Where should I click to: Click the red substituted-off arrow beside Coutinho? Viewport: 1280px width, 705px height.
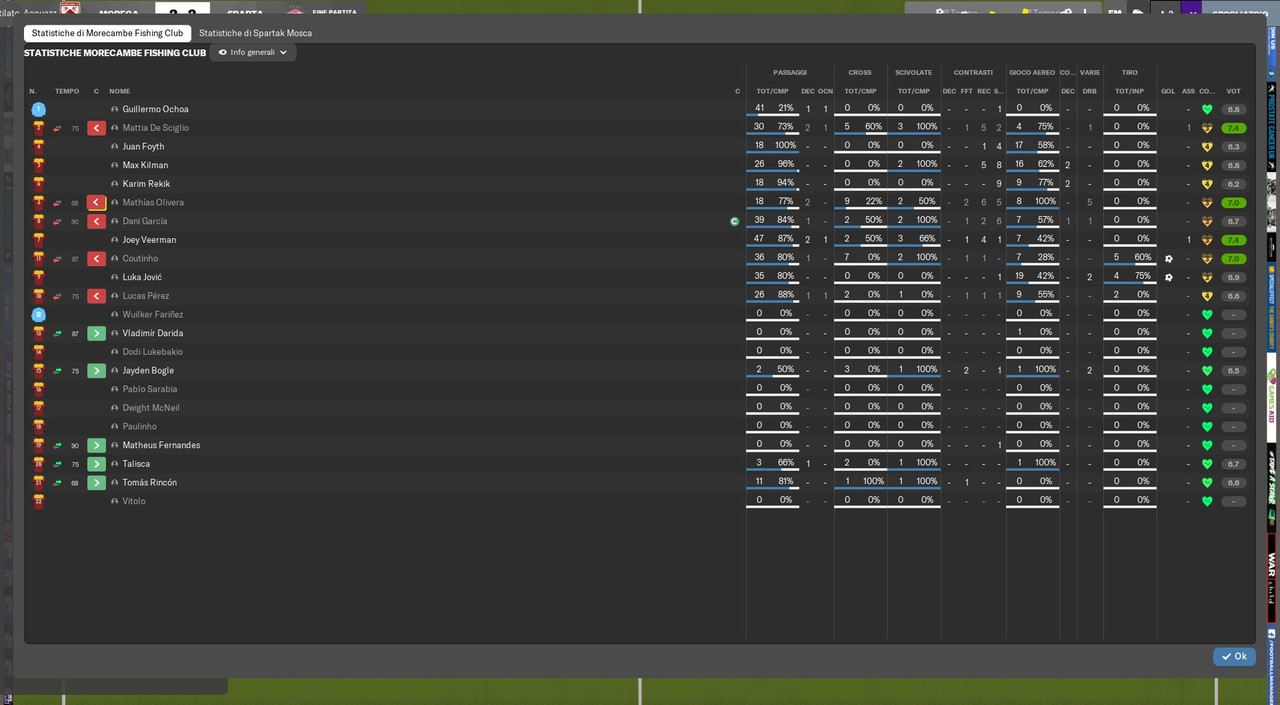point(96,259)
